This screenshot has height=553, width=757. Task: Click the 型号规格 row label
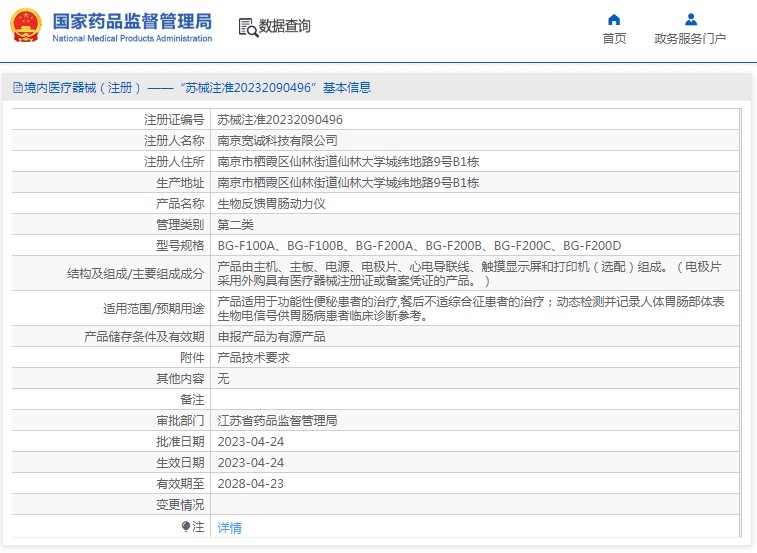tap(180, 245)
